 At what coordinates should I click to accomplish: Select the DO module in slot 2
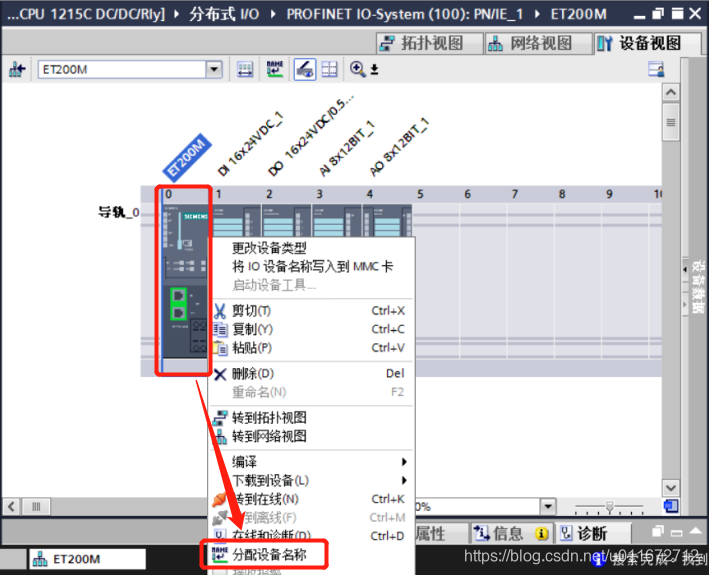point(286,221)
